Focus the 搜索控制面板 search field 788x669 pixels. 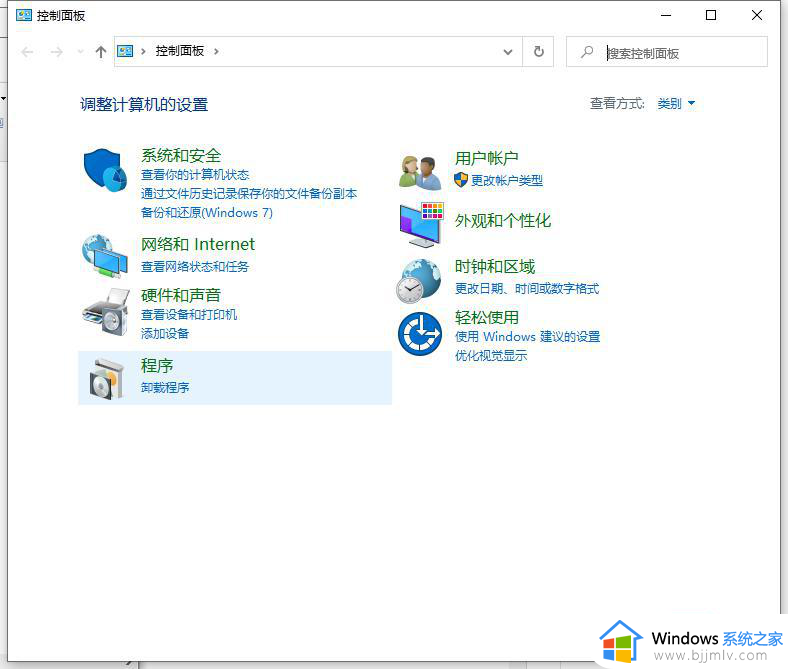coord(667,52)
